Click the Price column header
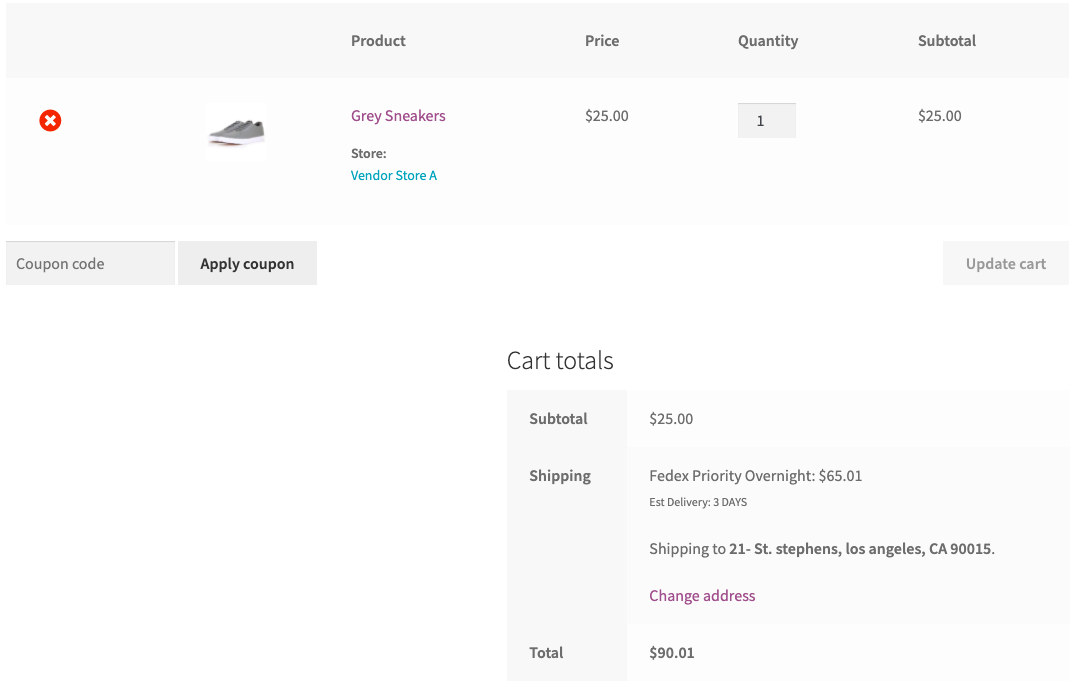This screenshot has height=685, width=1073. (x=602, y=40)
